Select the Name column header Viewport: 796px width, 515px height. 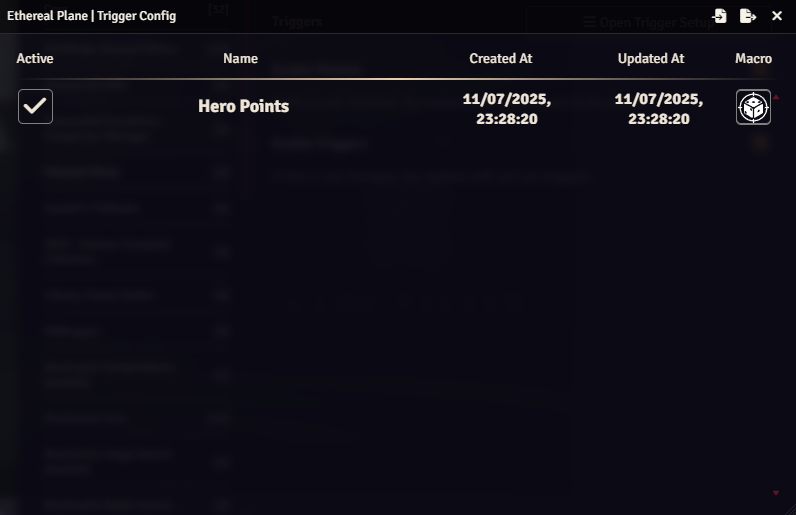241,59
